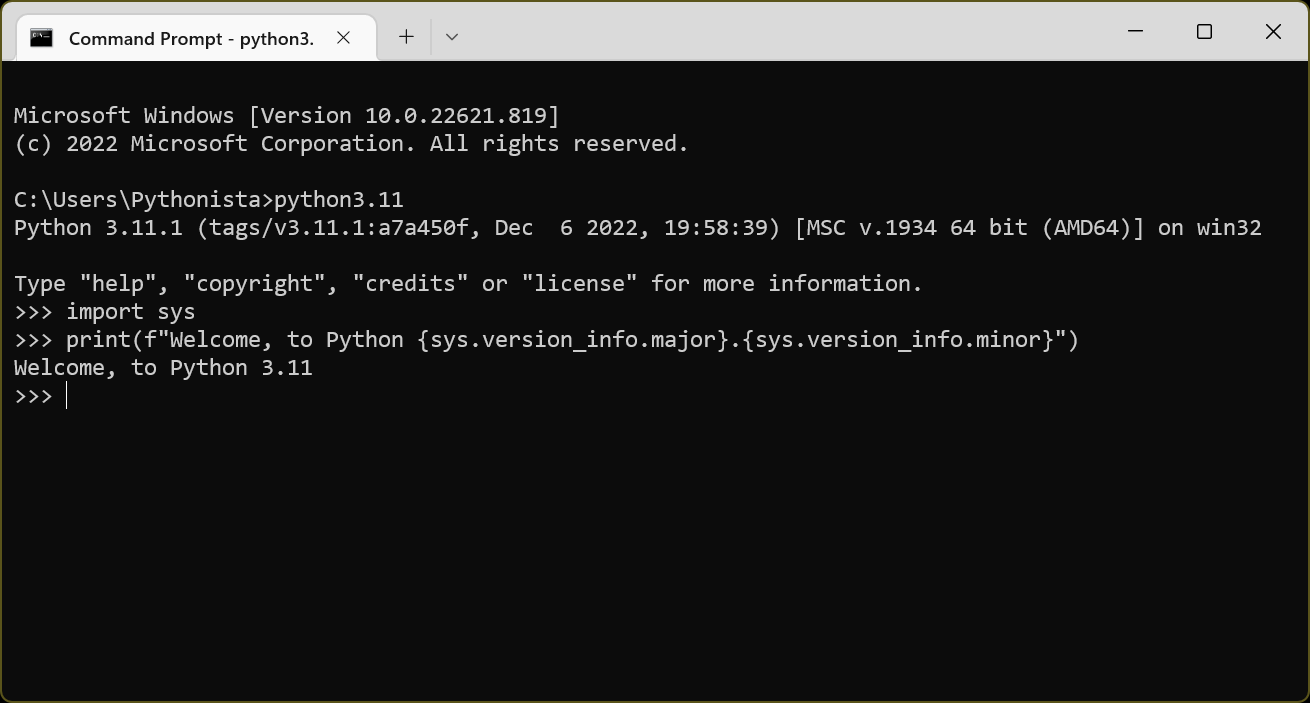Viewport: 1310px width, 703px height.
Task: Maximize the terminal window
Action: (1204, 32)
